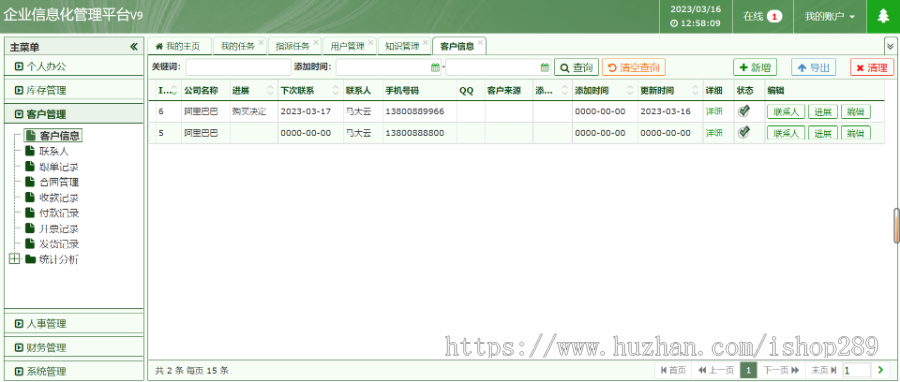The width and height of the screenshot is (900, 382).
Task: Click status check icon for row ID 6
Action: (744, 111)
